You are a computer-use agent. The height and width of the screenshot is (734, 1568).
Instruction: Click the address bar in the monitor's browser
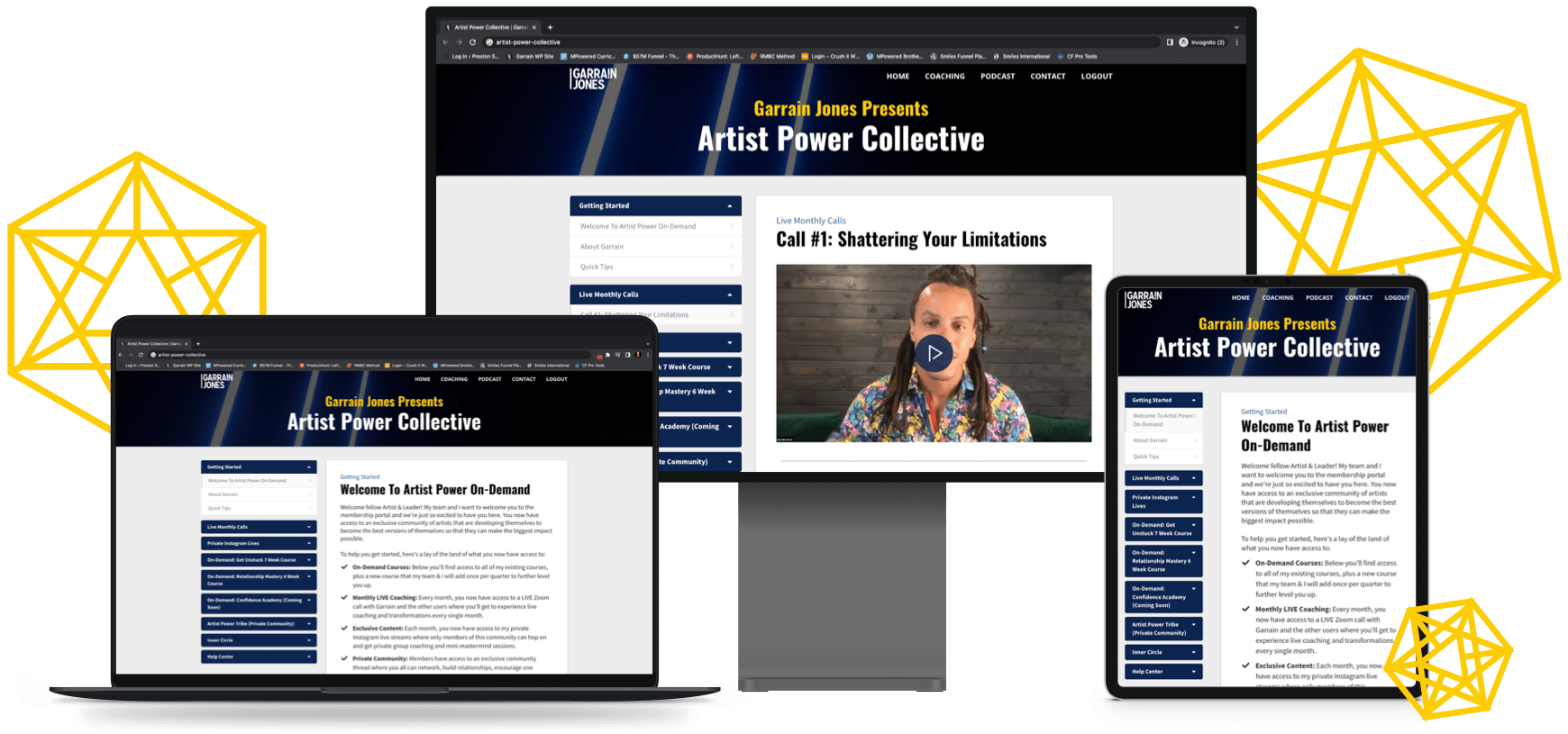811,42
